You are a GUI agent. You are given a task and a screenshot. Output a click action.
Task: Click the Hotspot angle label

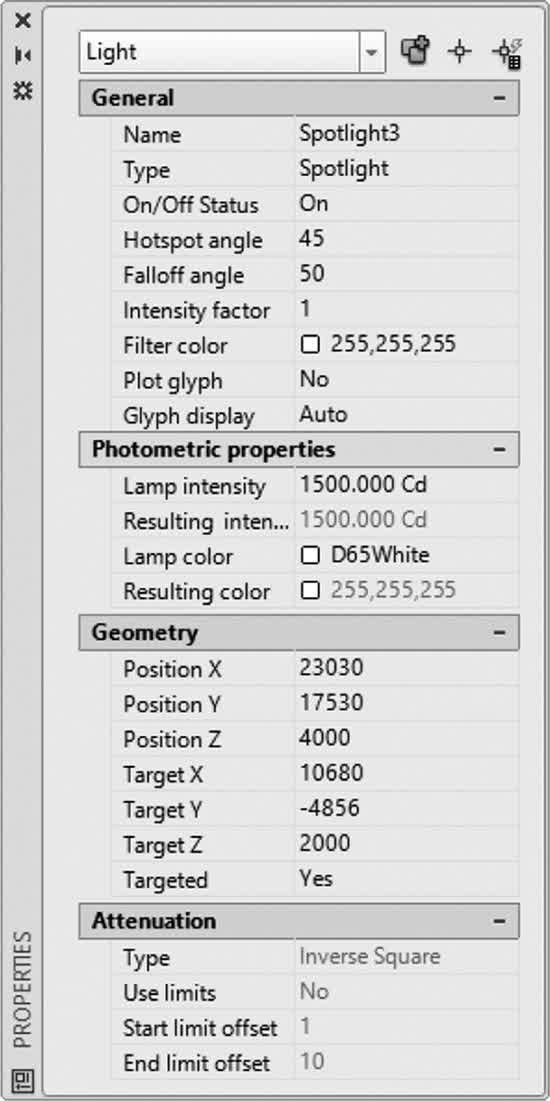(192, 241)
